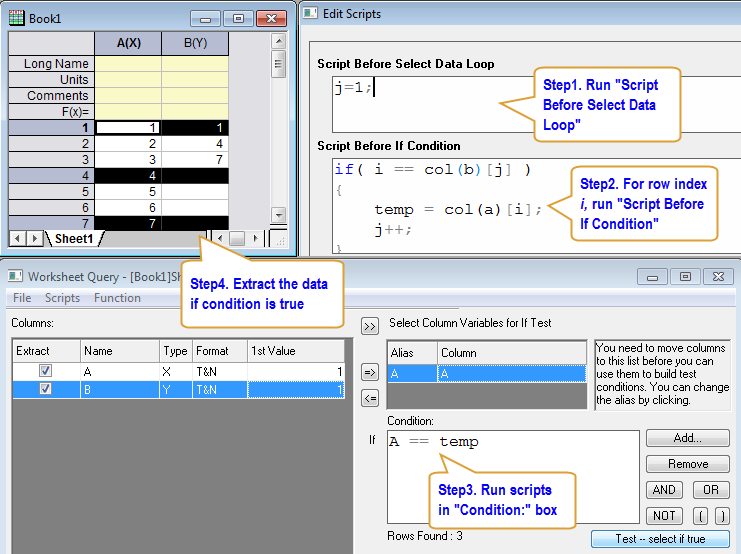Click the move-all-columns double arrow button
Viewport: 741px width, 554px height.
click(370, 326)
